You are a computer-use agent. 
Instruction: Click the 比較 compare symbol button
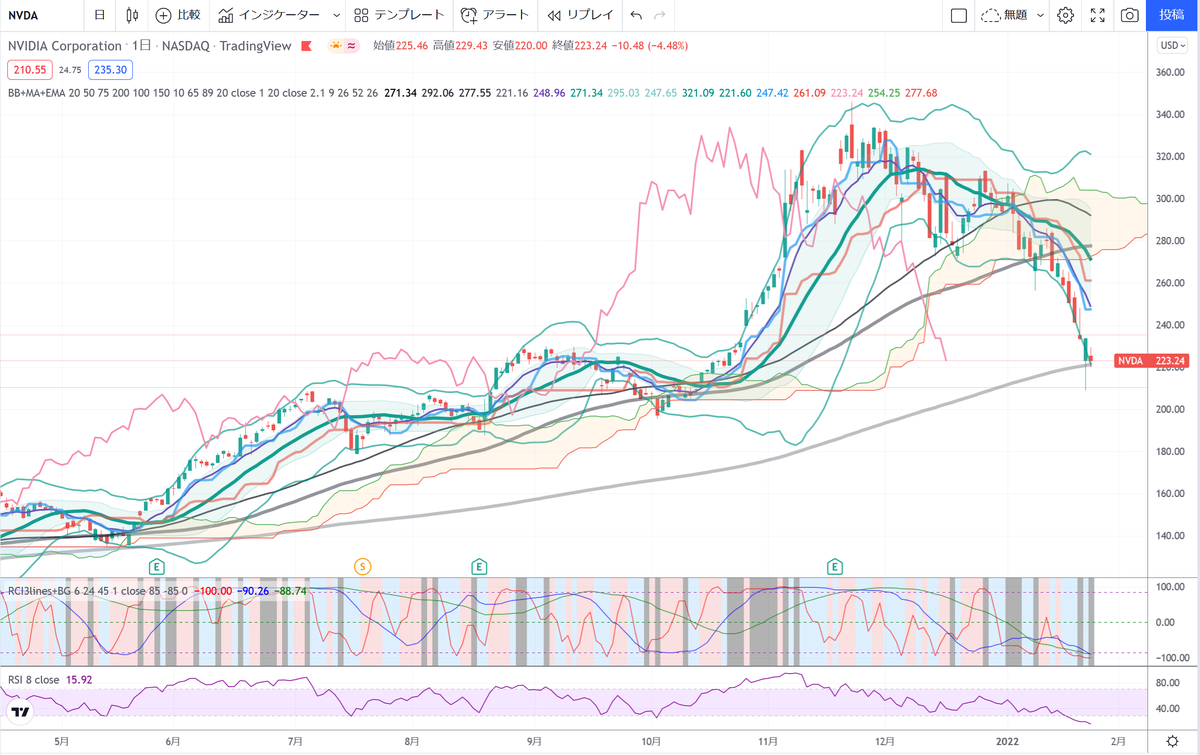pyautogui.click(x=178, y=15)
